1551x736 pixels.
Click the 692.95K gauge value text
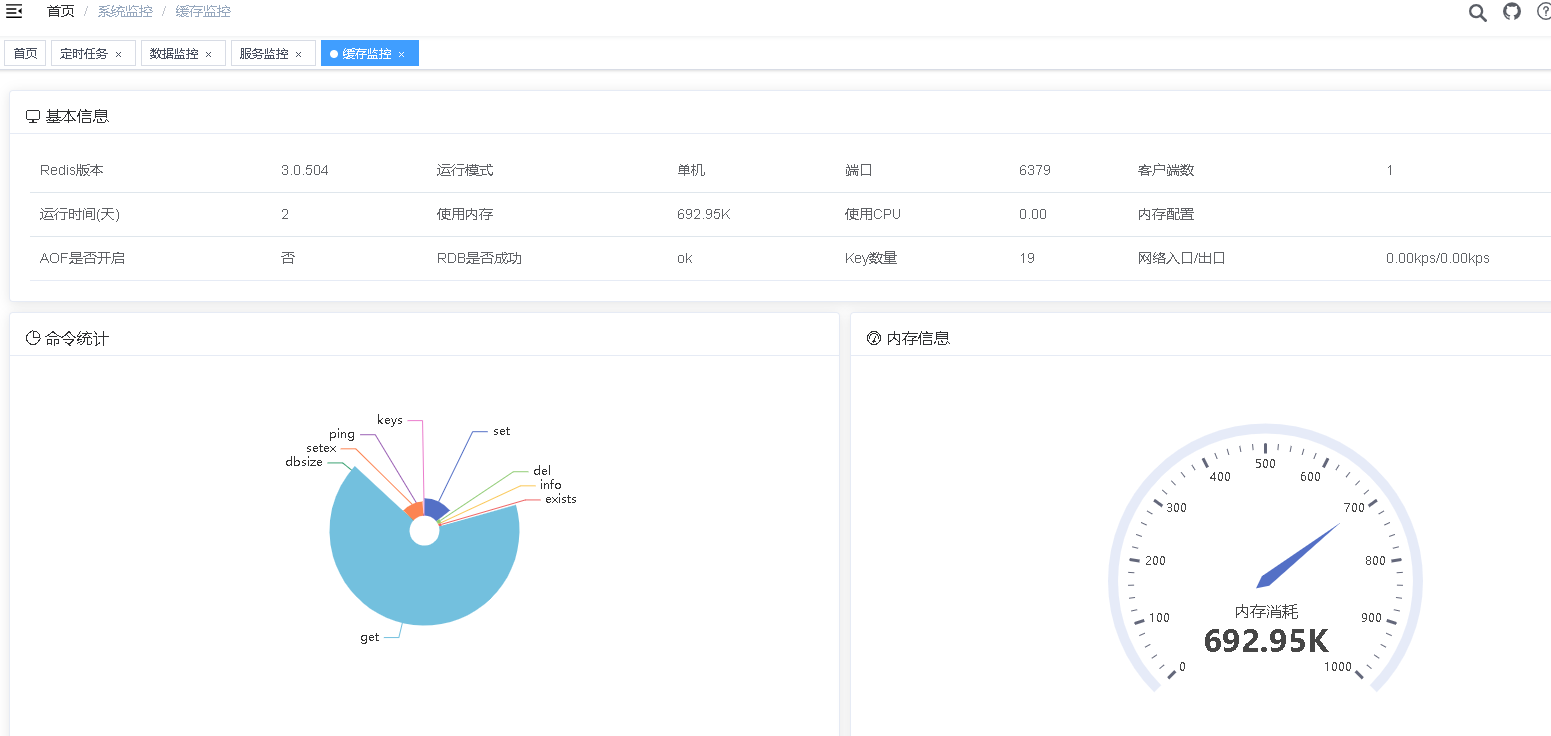pos(1266,641)
